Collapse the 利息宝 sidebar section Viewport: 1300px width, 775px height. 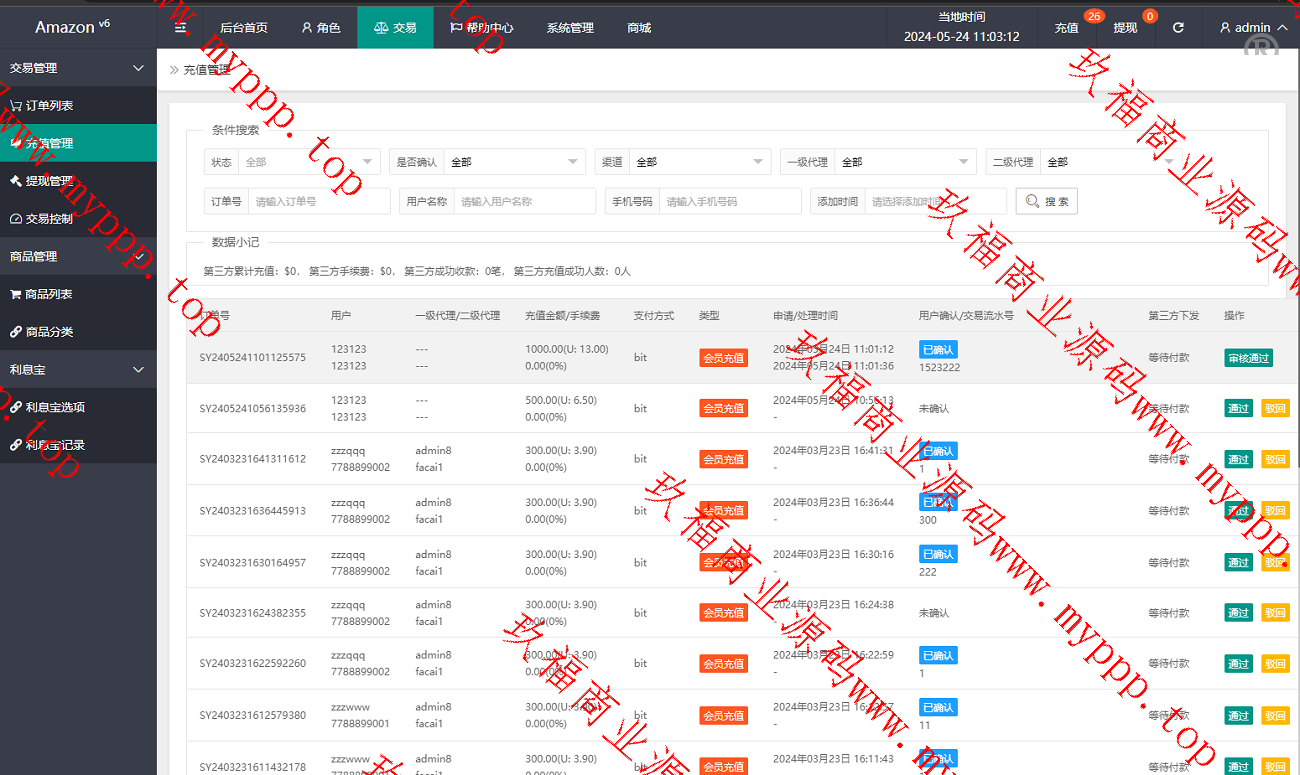(x=138, y=370)
